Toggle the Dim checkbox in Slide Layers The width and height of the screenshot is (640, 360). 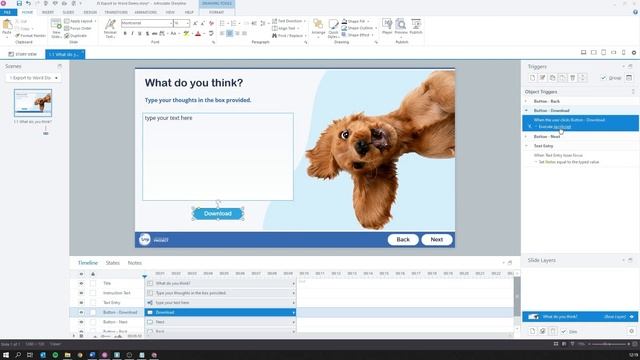point(564,331)
